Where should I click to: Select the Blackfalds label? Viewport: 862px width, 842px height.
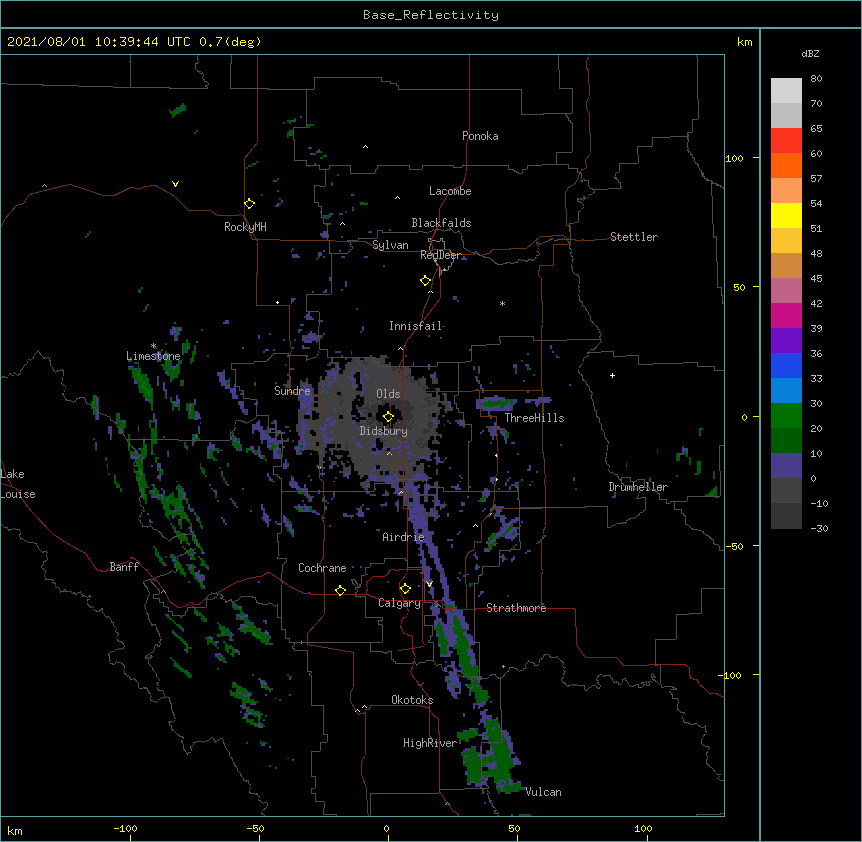441,223
